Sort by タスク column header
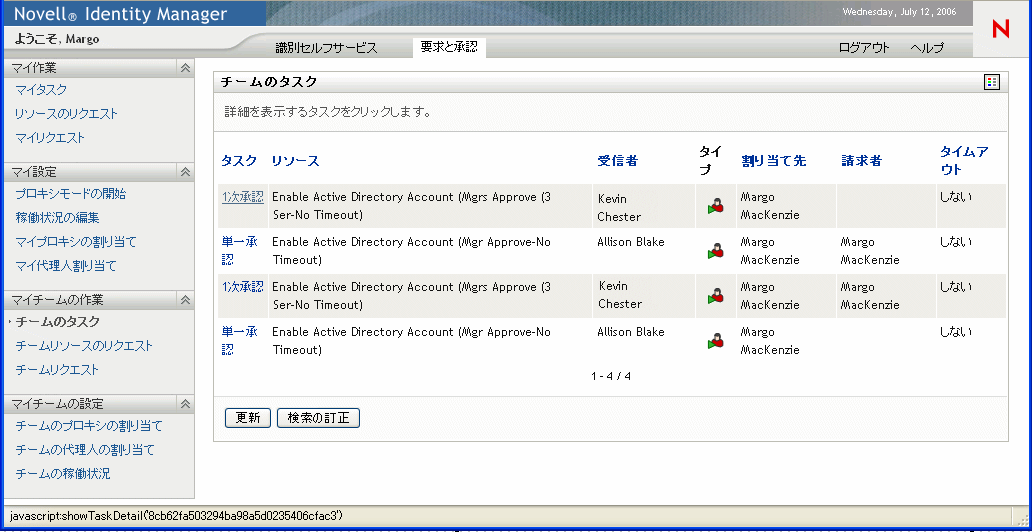This screenshot has height=532, width=1032. [240, 161]
